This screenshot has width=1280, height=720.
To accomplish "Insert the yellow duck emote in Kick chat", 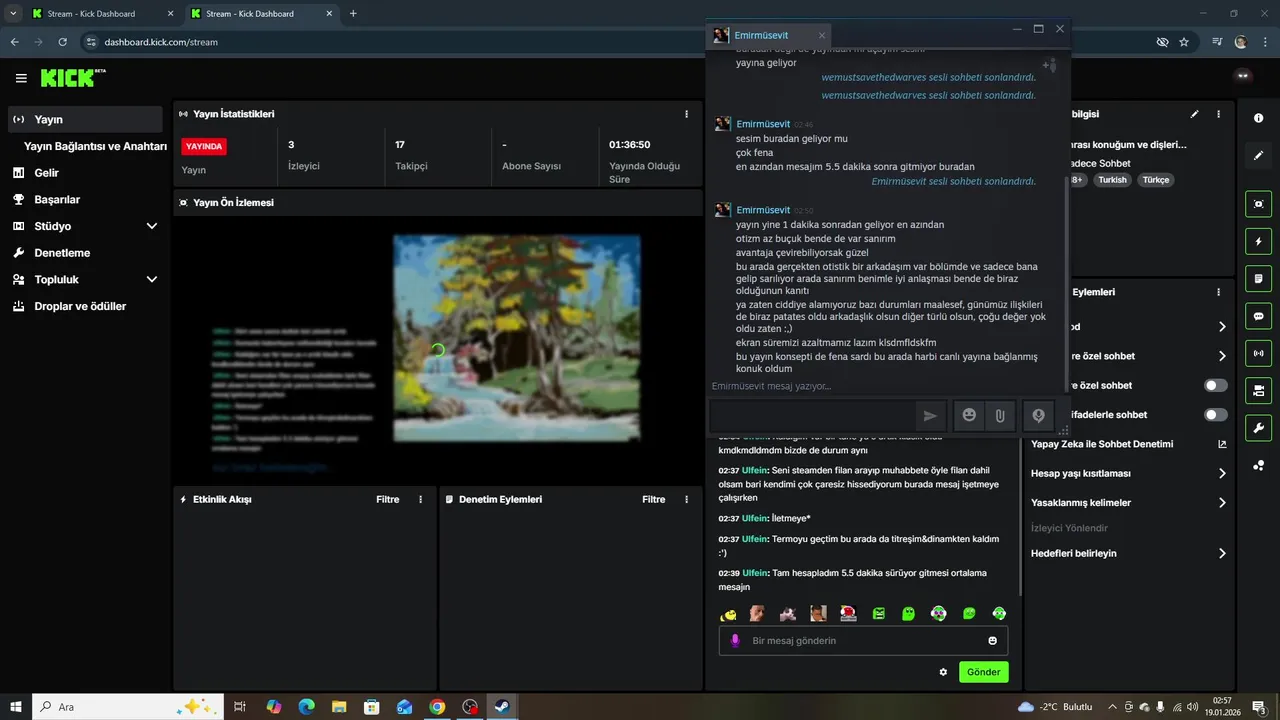I will tap(729, 613).
